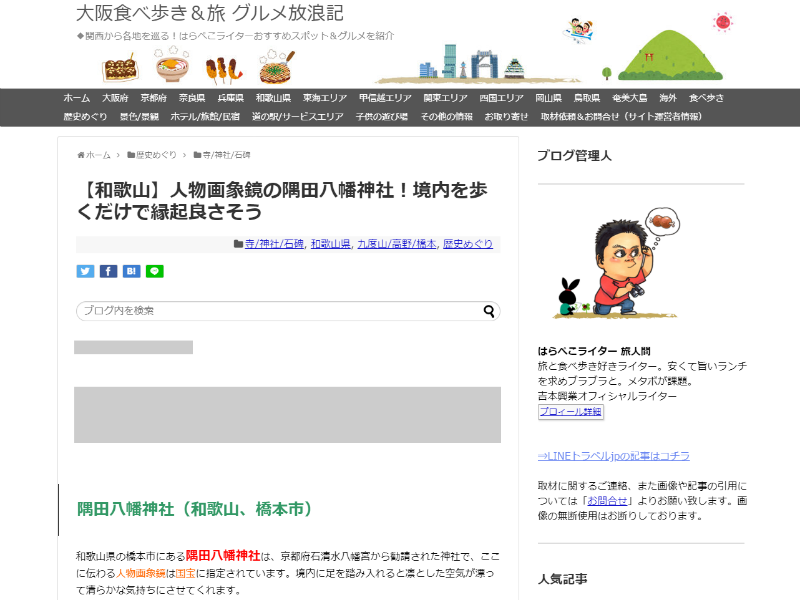800x600 pixels.
Task: Click the airplane travelers icon in the header
Action: pos(579,30)
